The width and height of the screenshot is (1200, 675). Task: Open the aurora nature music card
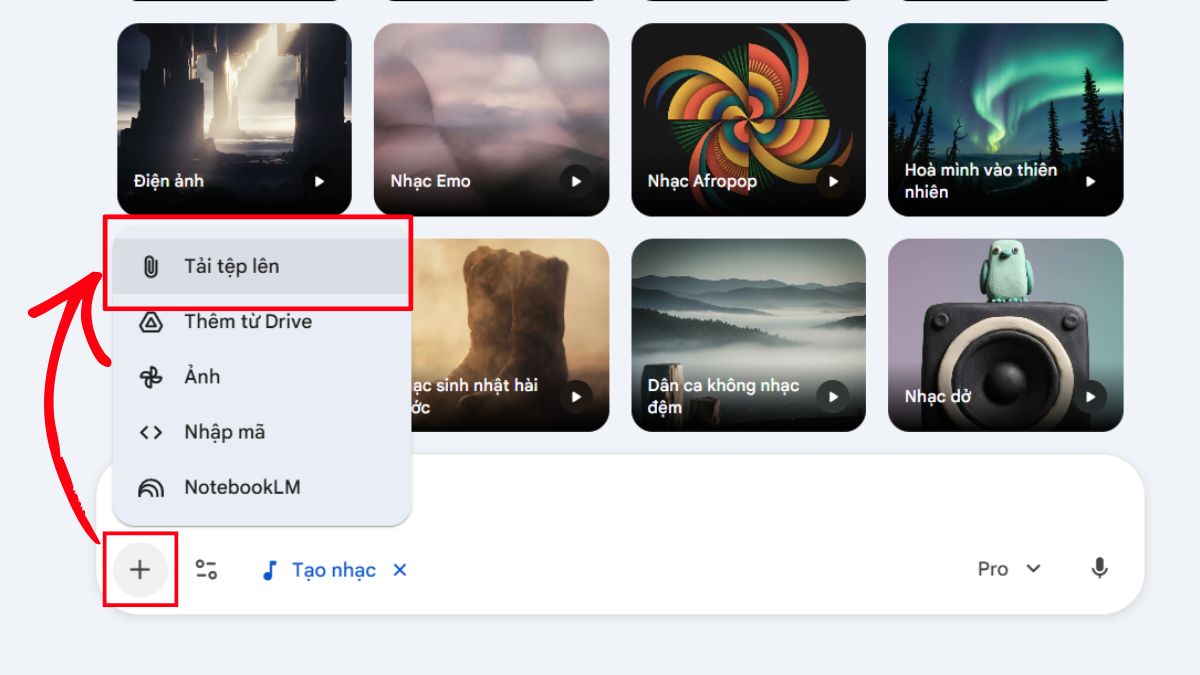pos(1005,100)
